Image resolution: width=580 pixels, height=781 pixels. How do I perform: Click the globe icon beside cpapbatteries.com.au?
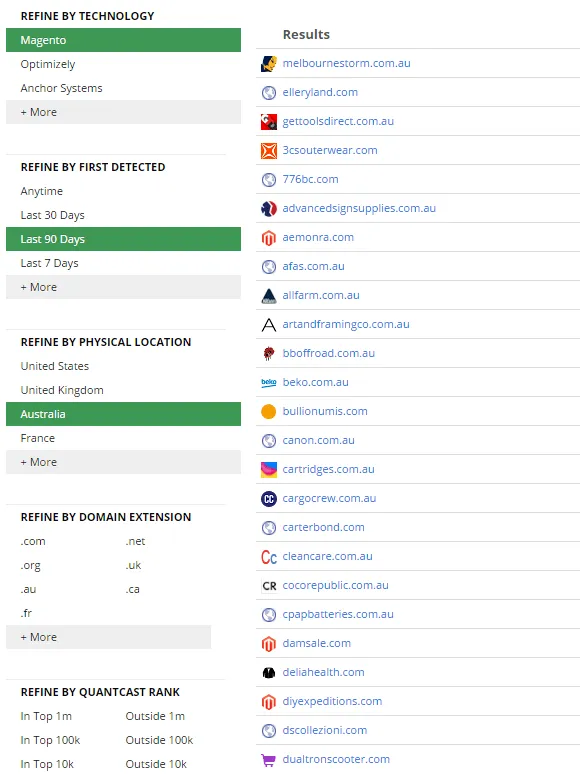coord(269,615)
